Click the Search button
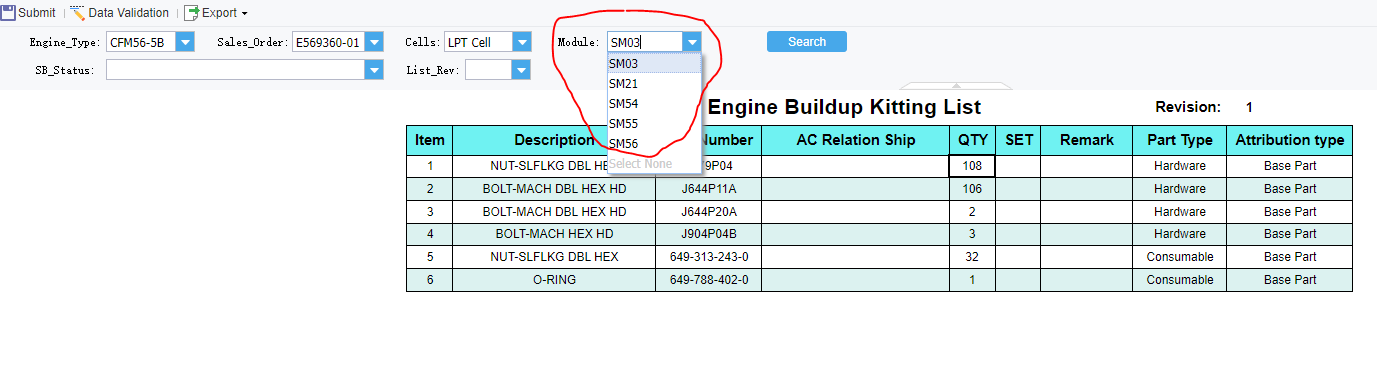Image resolution: width=1377 pixels, height=376 pixels. 807,41
